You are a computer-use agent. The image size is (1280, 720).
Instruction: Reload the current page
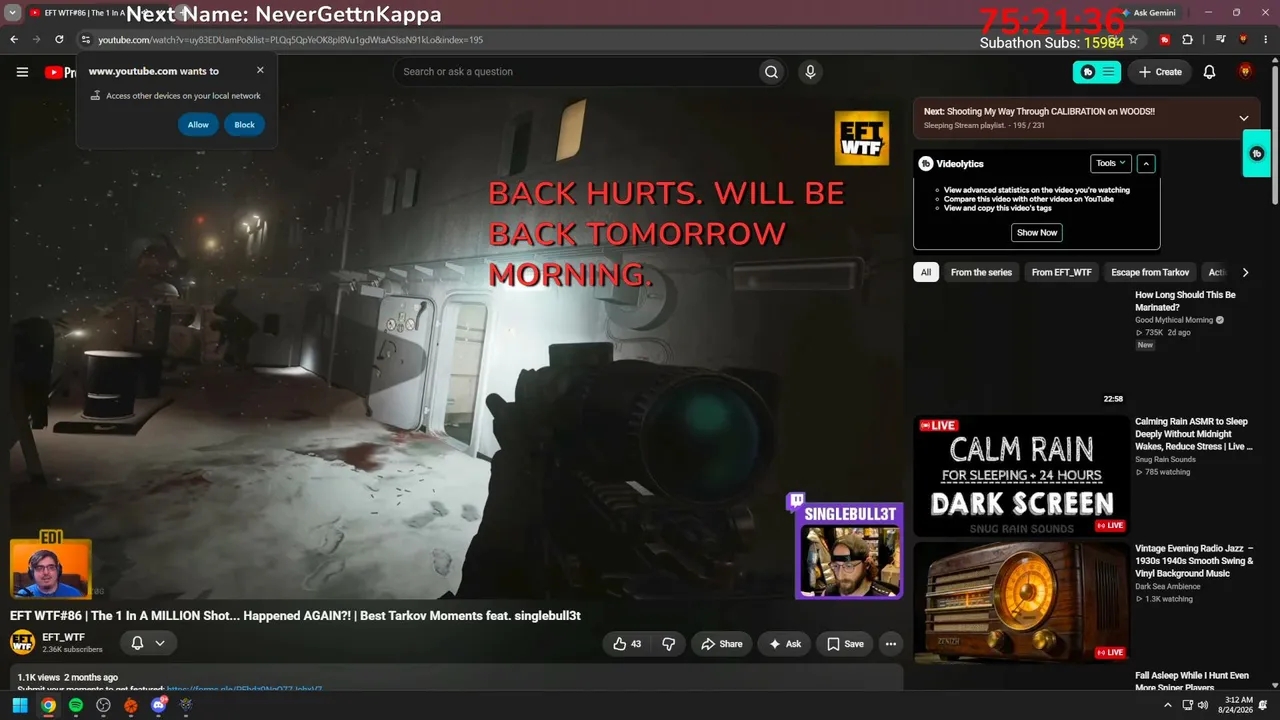[59, 40]
